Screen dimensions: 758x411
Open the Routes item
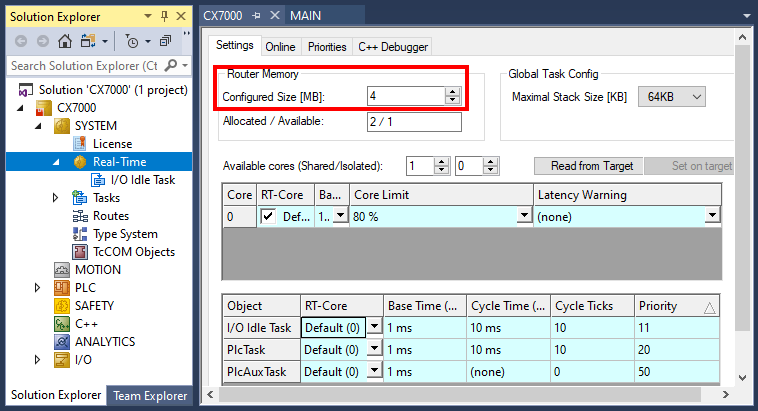click(x=111, y=216)
